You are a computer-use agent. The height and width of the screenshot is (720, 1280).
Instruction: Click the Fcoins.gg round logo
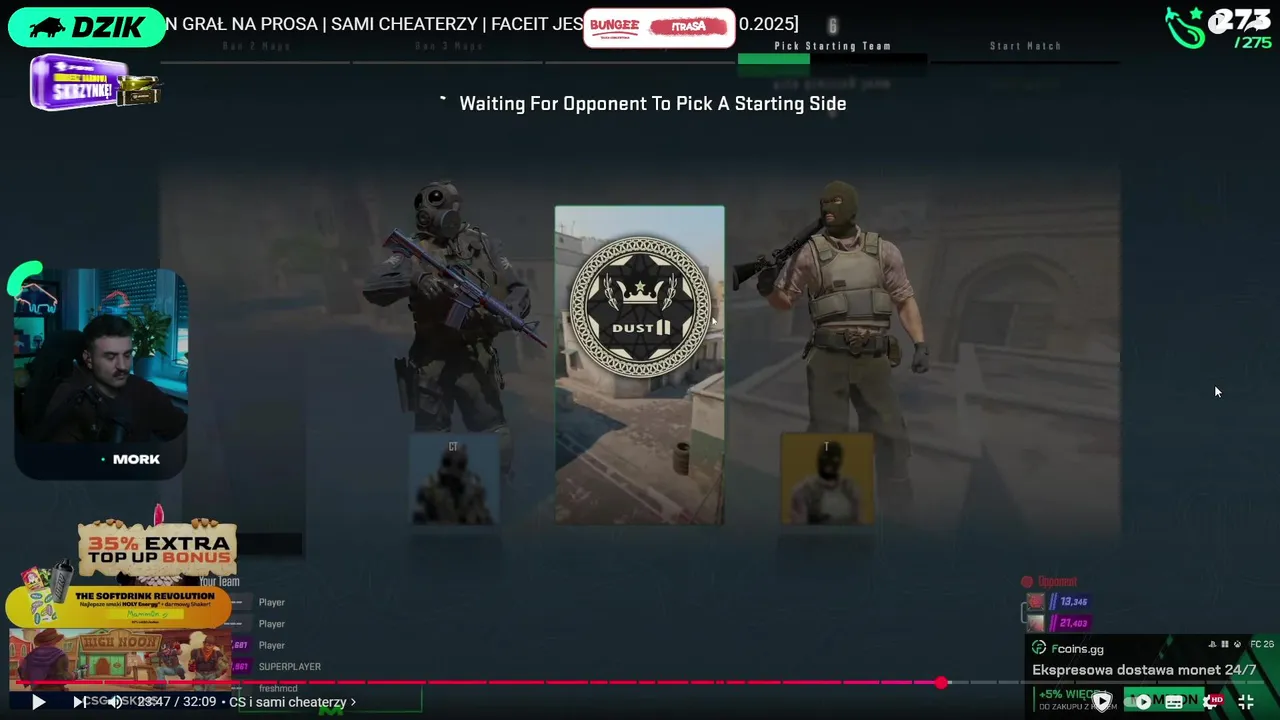(1039, 649)
